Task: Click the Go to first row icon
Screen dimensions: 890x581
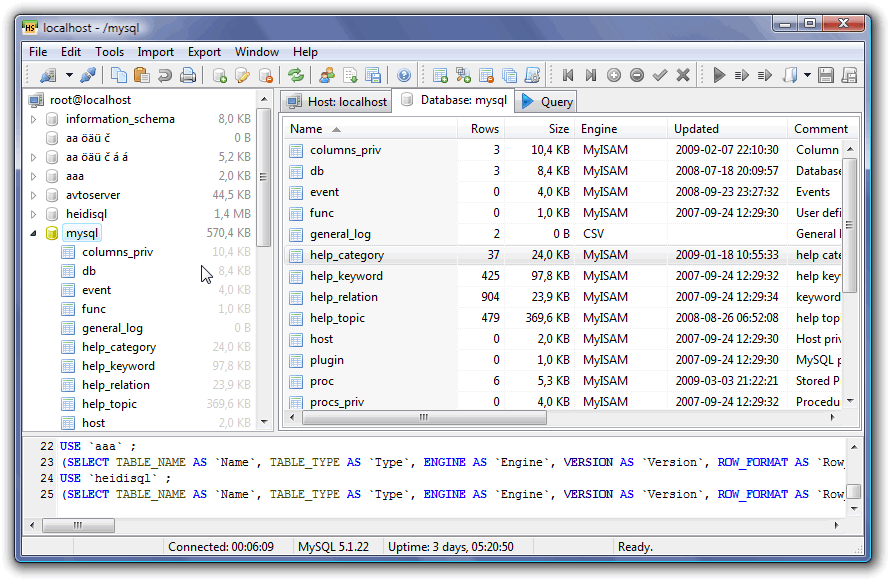Action: [x=568, y=75]
